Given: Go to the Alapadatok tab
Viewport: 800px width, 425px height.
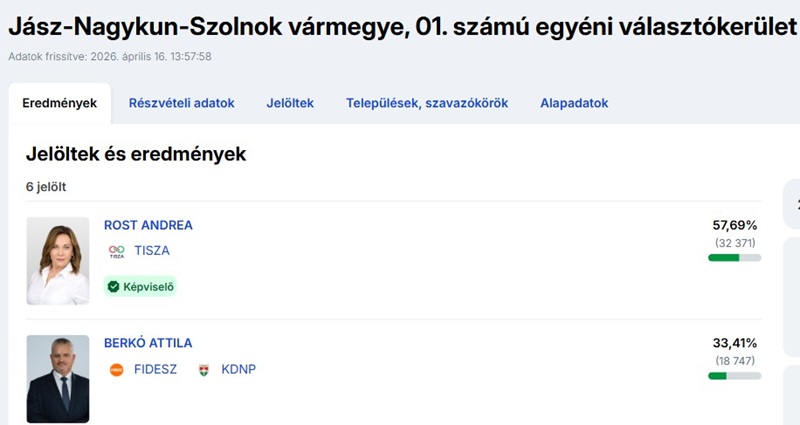Looking at the screenshot, I should click(x=574, y=103).
